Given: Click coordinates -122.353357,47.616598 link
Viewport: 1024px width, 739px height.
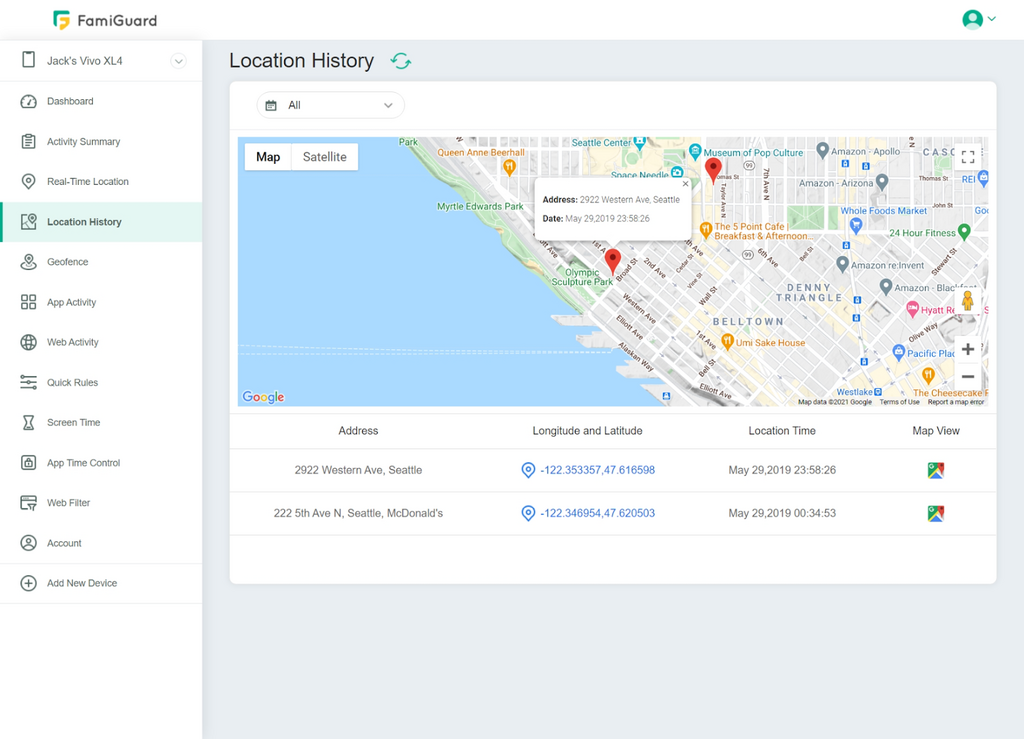Looking at the screenshot, I should (597, 470).
